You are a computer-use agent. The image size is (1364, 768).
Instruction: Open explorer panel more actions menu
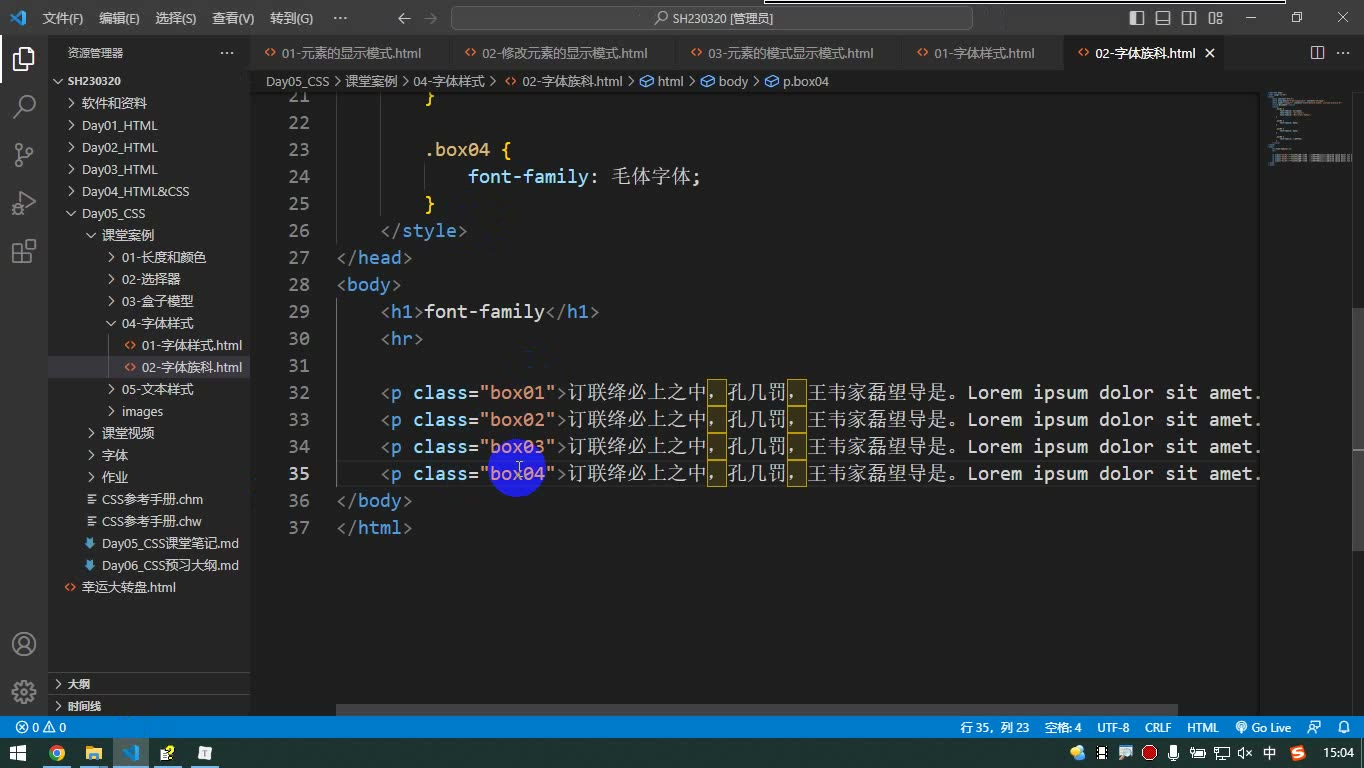[227, 53]
